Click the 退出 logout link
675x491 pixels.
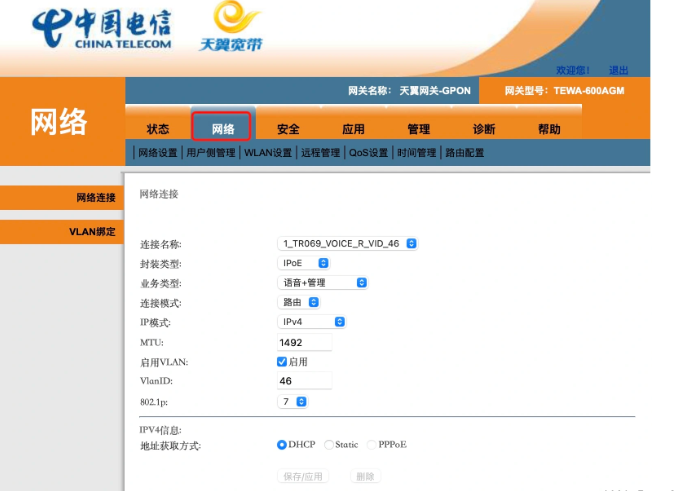619,70
